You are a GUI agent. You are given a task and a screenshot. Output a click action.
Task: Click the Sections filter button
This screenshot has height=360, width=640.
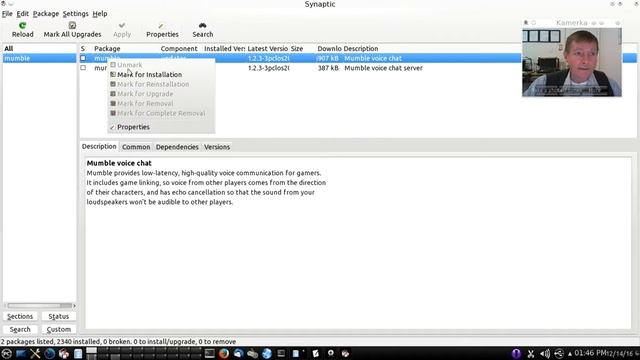pos(20,316)
